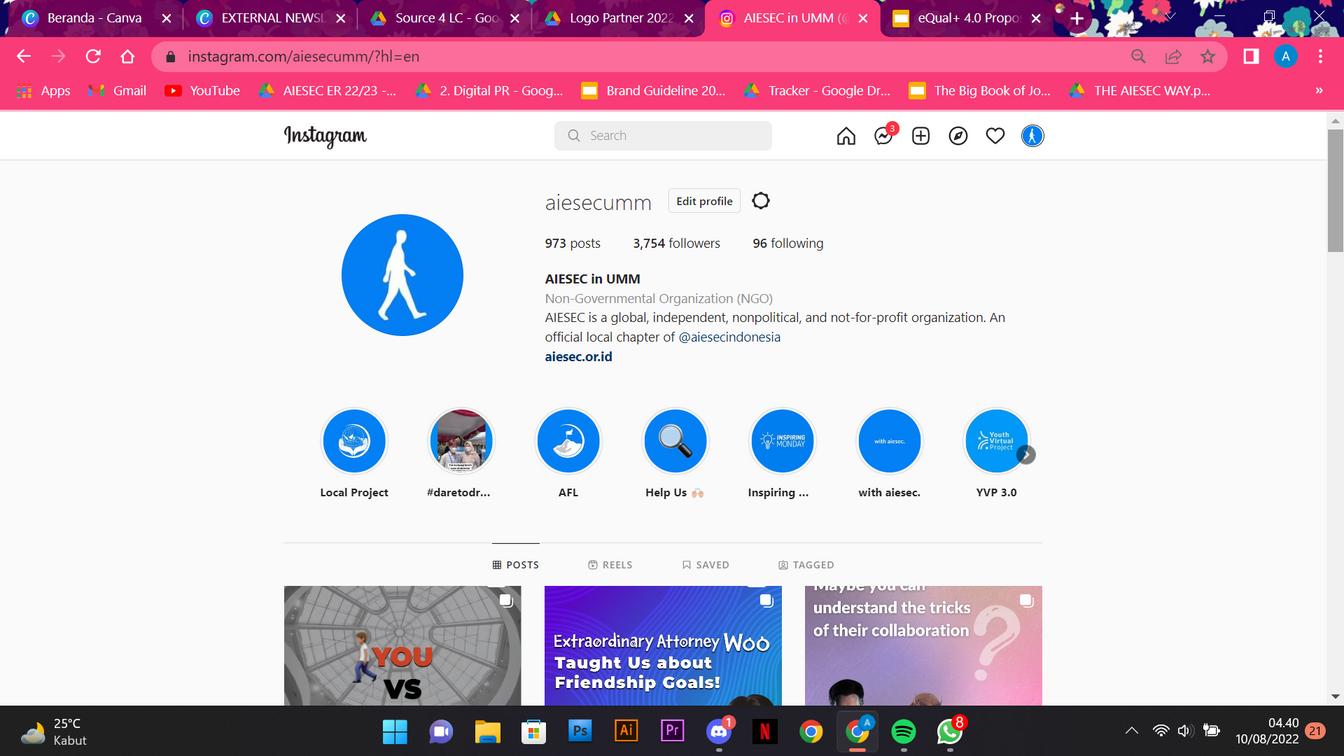
Task: Launch Illustrator from taskbar
Action: pyautogui.click(x=626, y=731)
